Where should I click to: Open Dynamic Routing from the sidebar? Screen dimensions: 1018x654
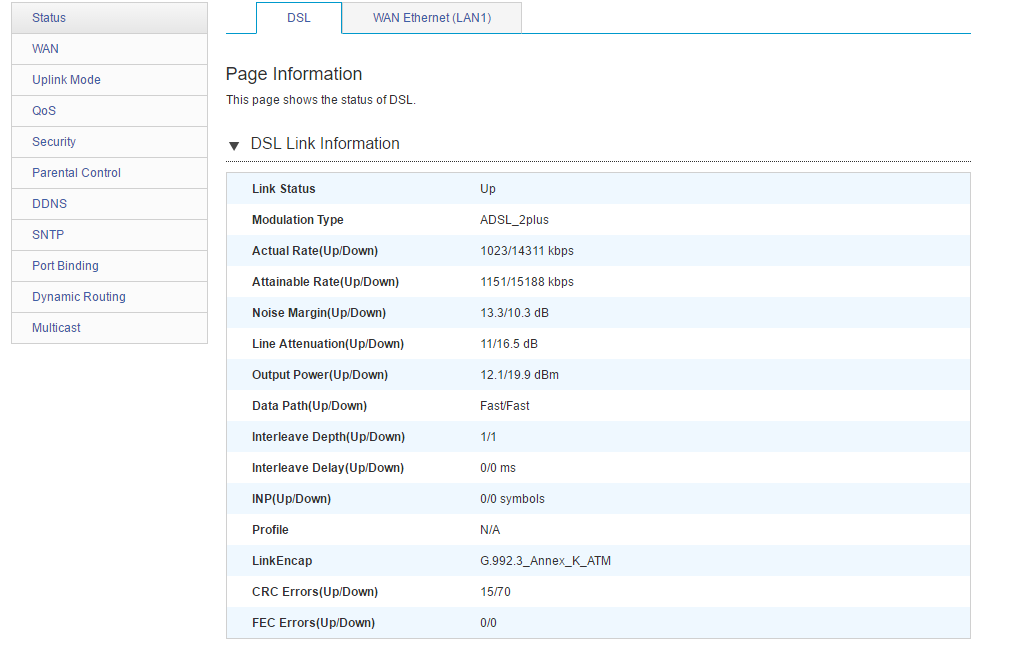pos(79,297)
